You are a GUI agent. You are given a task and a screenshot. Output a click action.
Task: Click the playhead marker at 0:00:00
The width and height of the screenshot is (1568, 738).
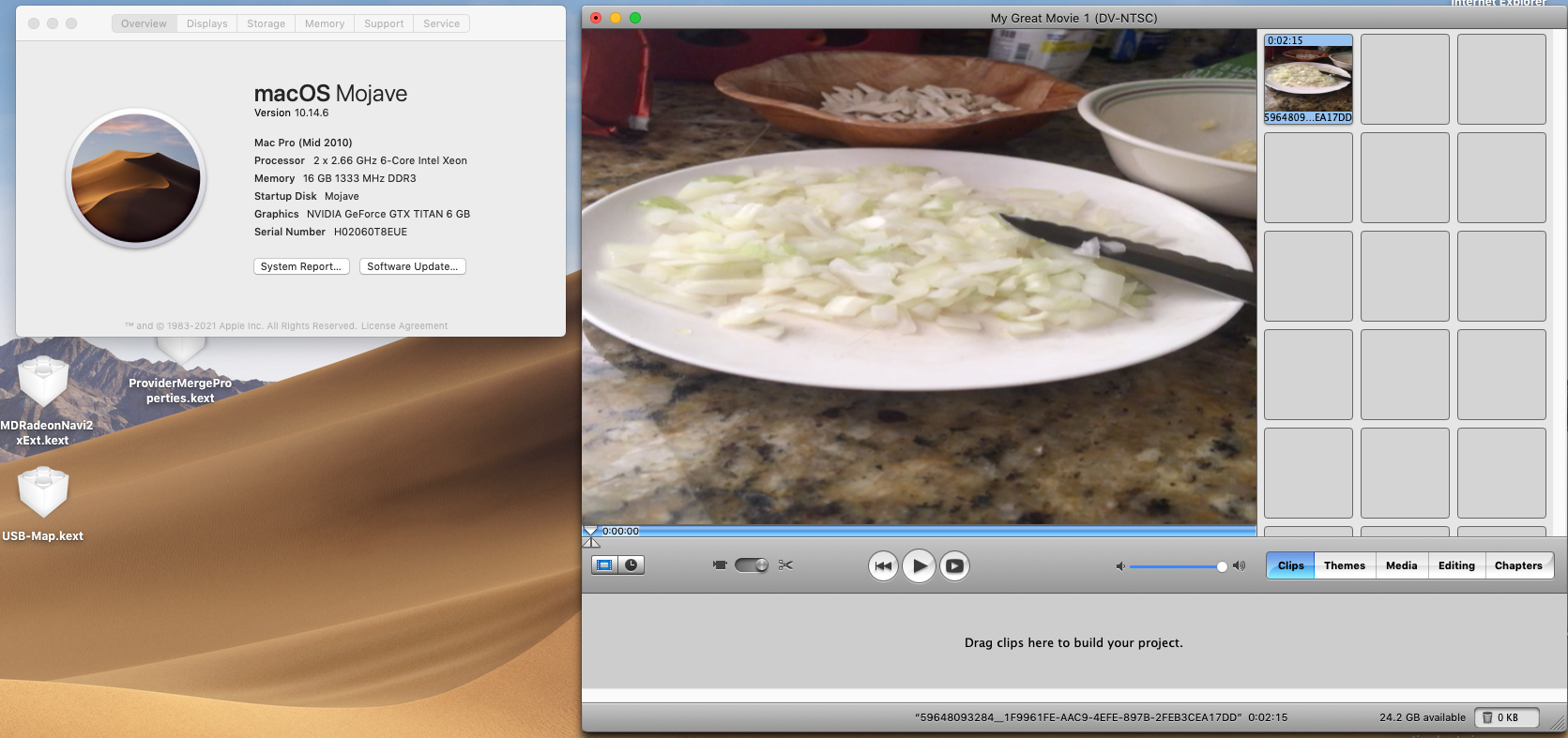[590, 532]
